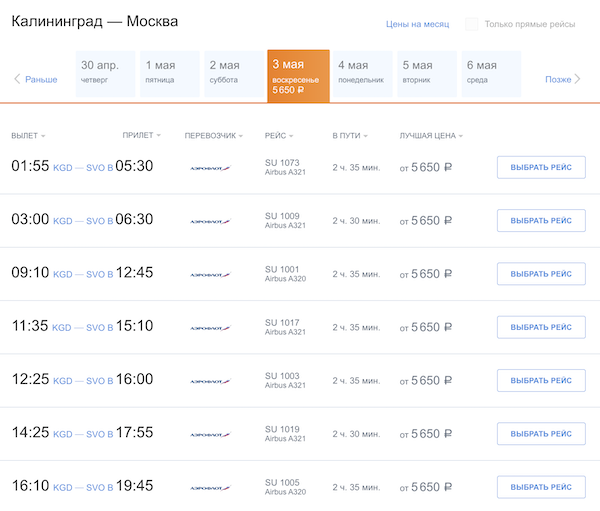600x511 pixels.
Task: Sort flights by Прилет column
Action: pos(141,136)
